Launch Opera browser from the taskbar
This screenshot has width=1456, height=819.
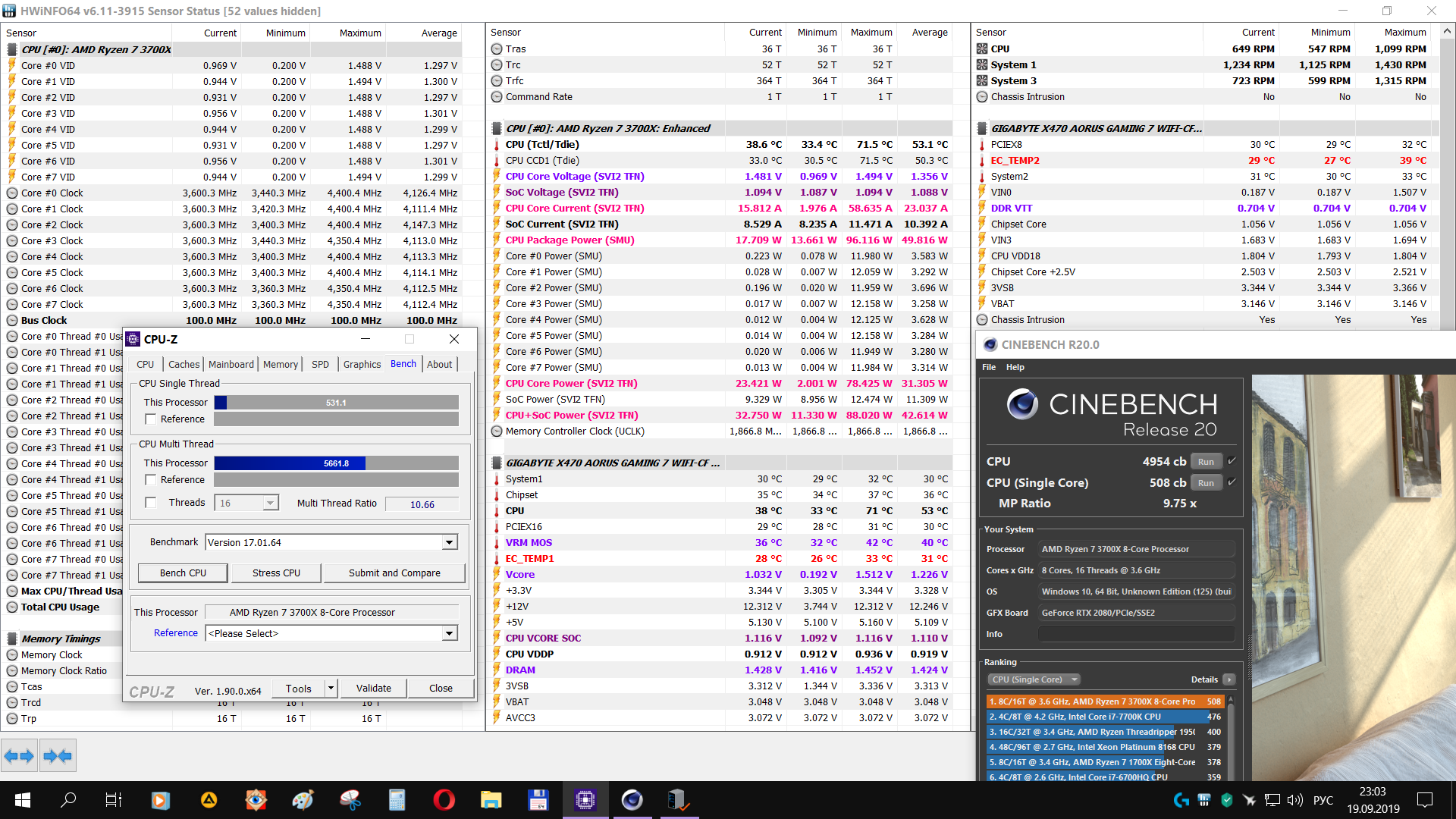[444, 800]
